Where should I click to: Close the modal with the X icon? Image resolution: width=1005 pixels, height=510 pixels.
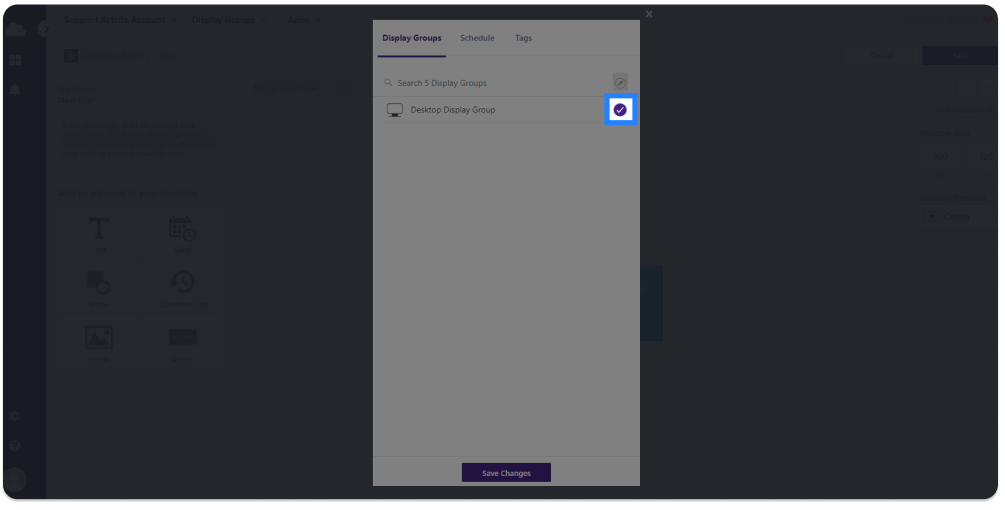click(x=649, y=14)
